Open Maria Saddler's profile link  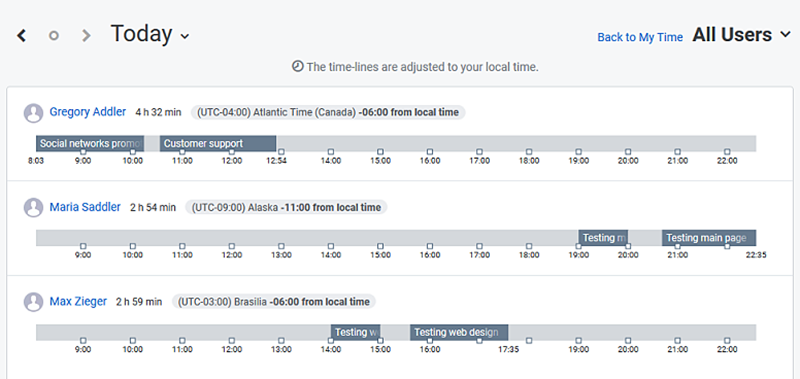click(x=85, y=207)
